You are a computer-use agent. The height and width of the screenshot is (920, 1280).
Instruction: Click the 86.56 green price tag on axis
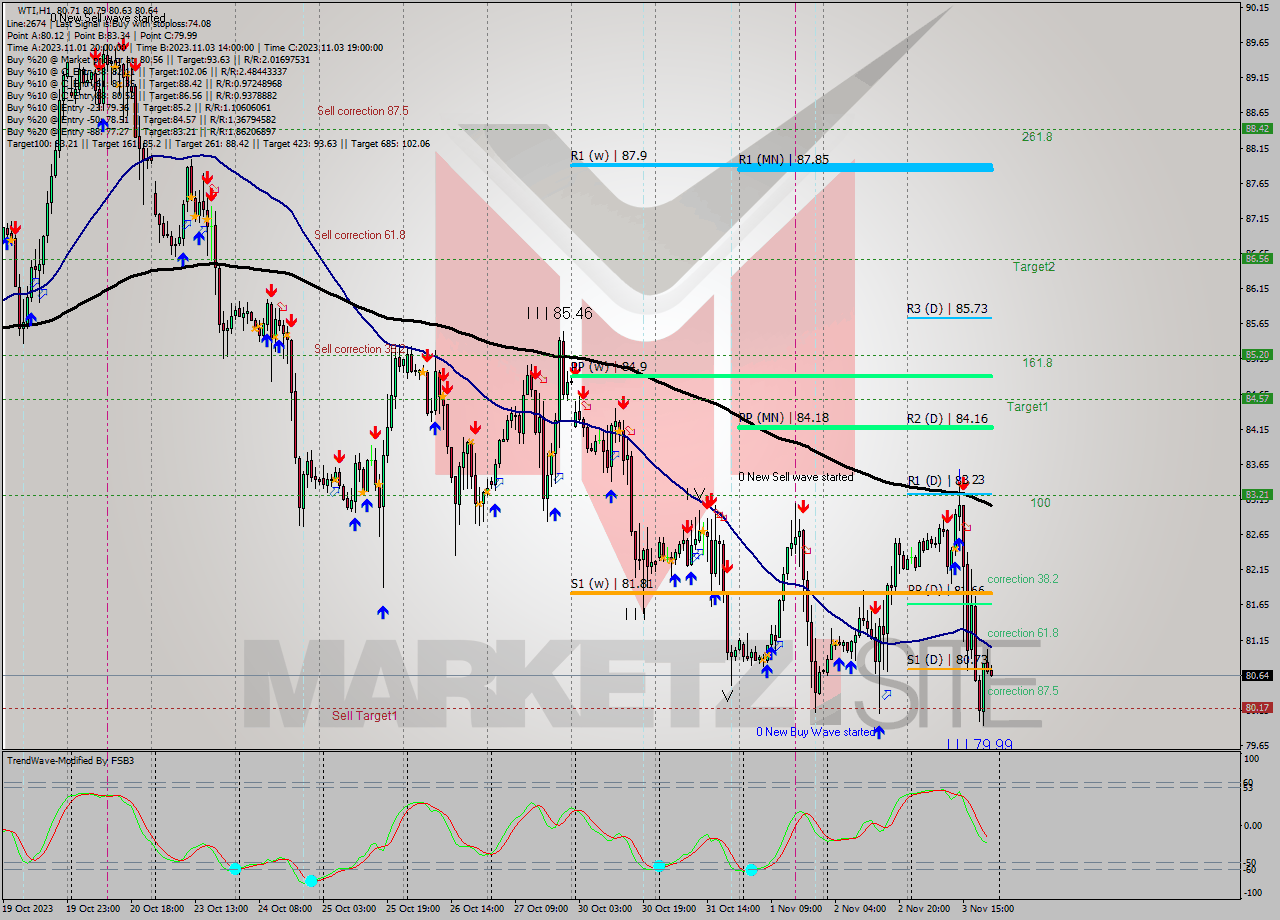(1257, 258)
